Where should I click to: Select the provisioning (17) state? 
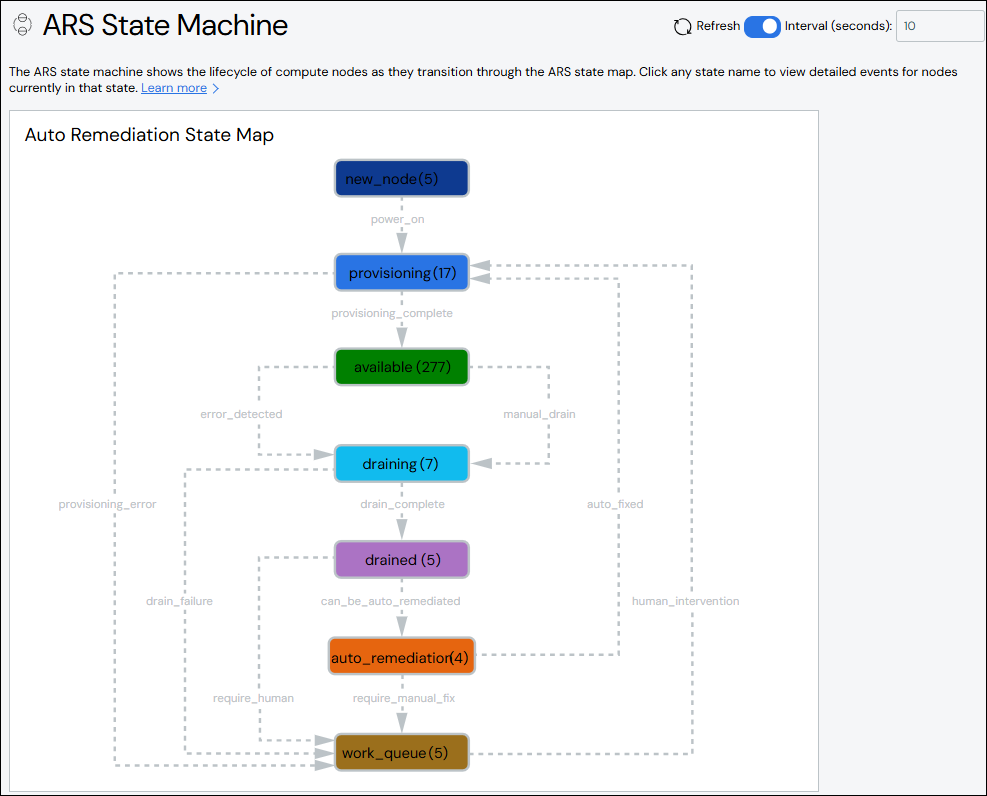pos(402,272)
